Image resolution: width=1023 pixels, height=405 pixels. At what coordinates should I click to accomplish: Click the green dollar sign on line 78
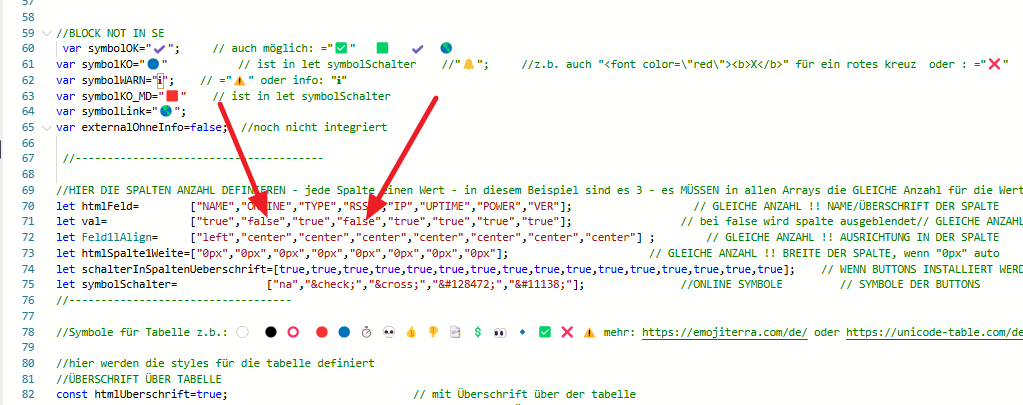coord(478,332)
